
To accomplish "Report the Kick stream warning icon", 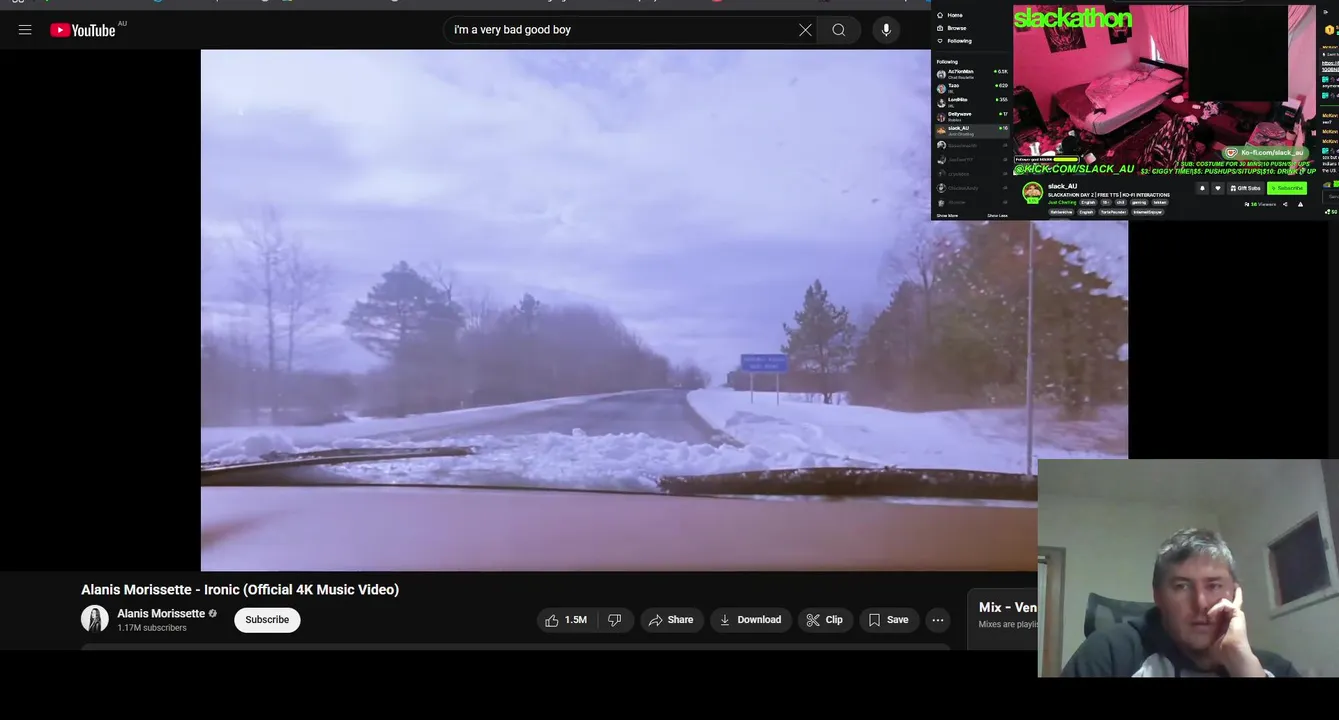I will click(1300, 204).
